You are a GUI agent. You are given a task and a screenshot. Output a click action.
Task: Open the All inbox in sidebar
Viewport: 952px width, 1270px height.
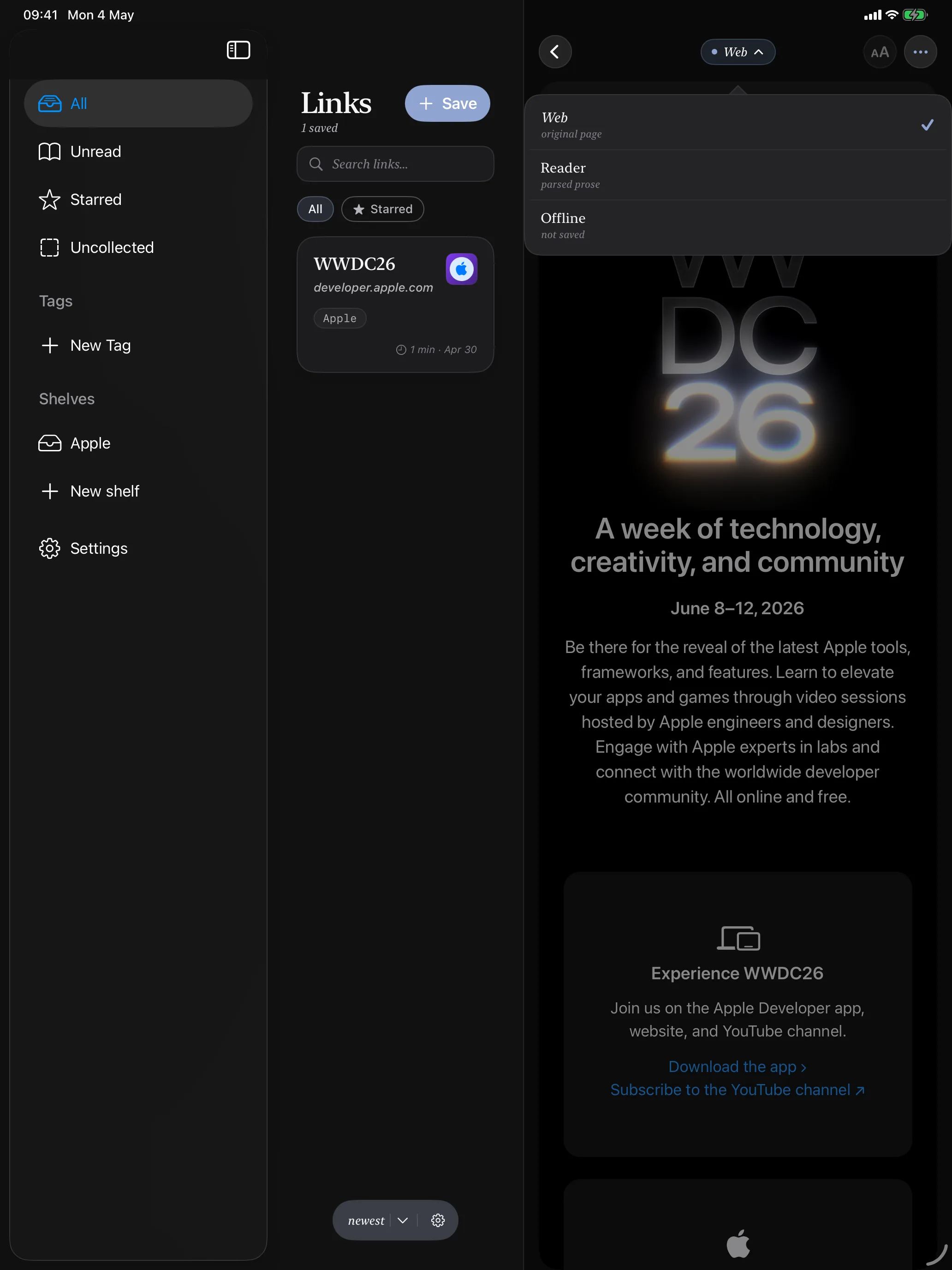(138, 103)
